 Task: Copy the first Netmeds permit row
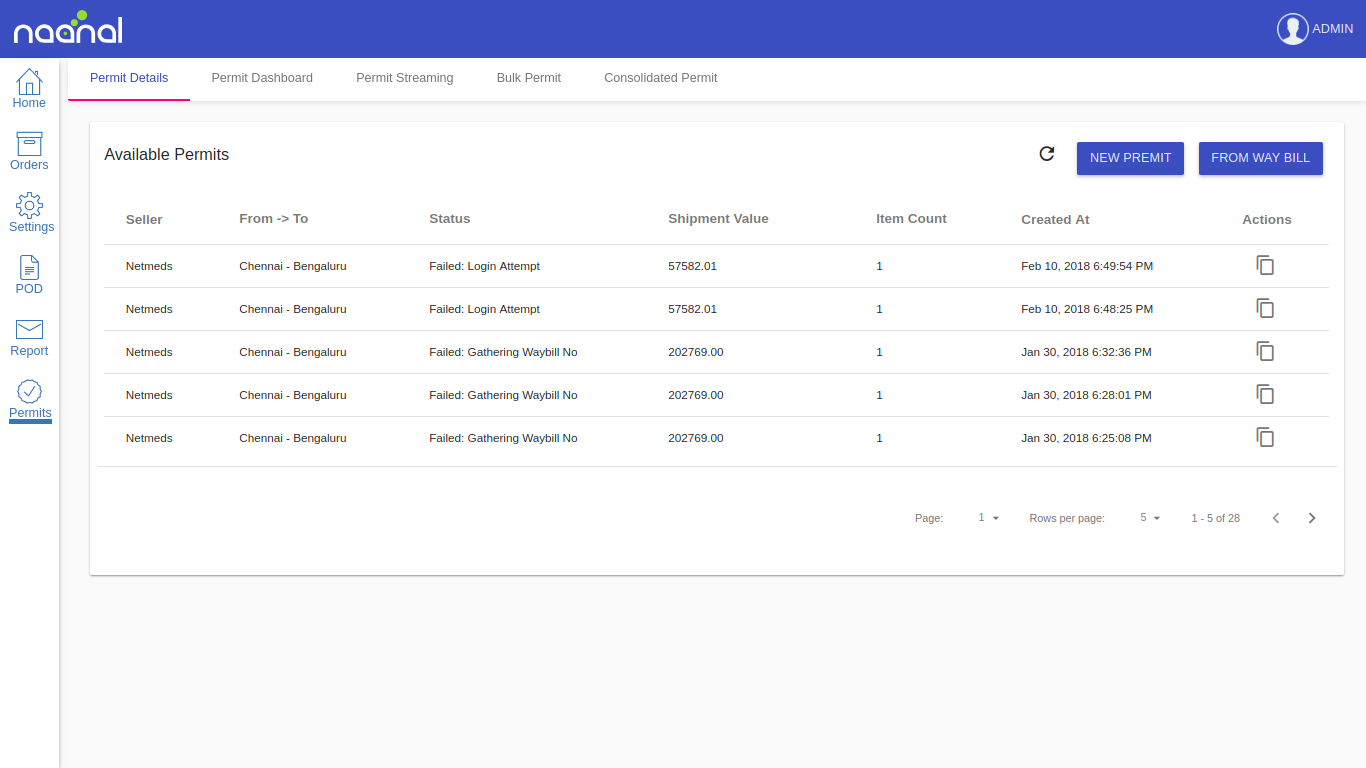[1265, 265]
